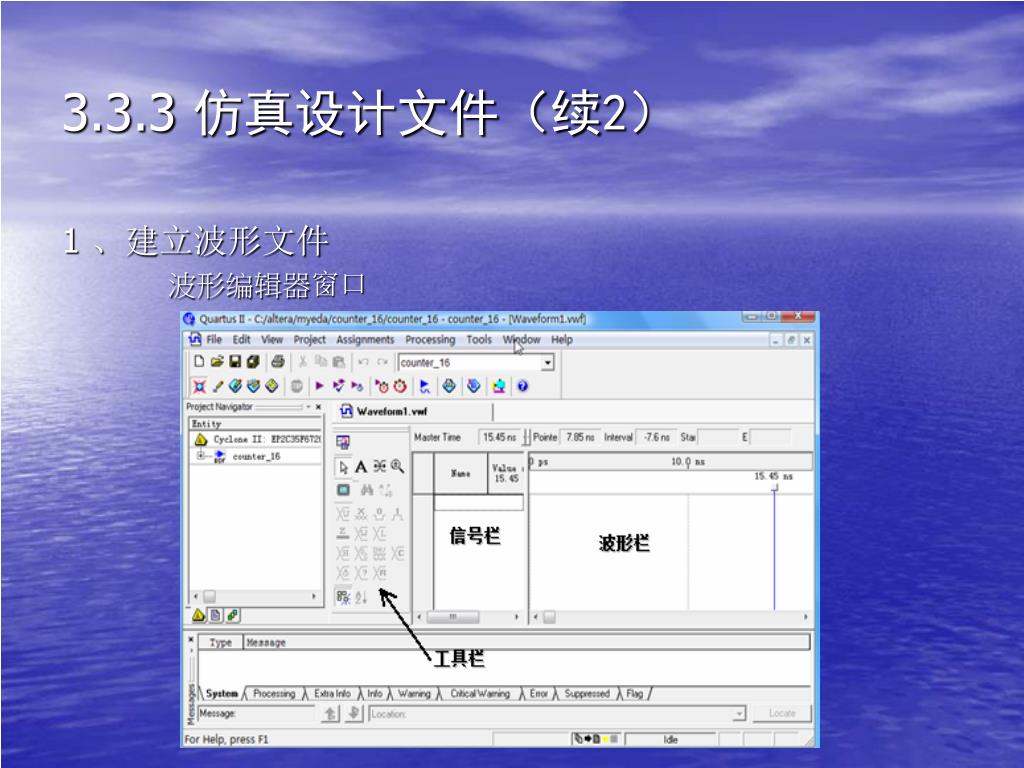Click the Copy icon in toolbar

321,361
